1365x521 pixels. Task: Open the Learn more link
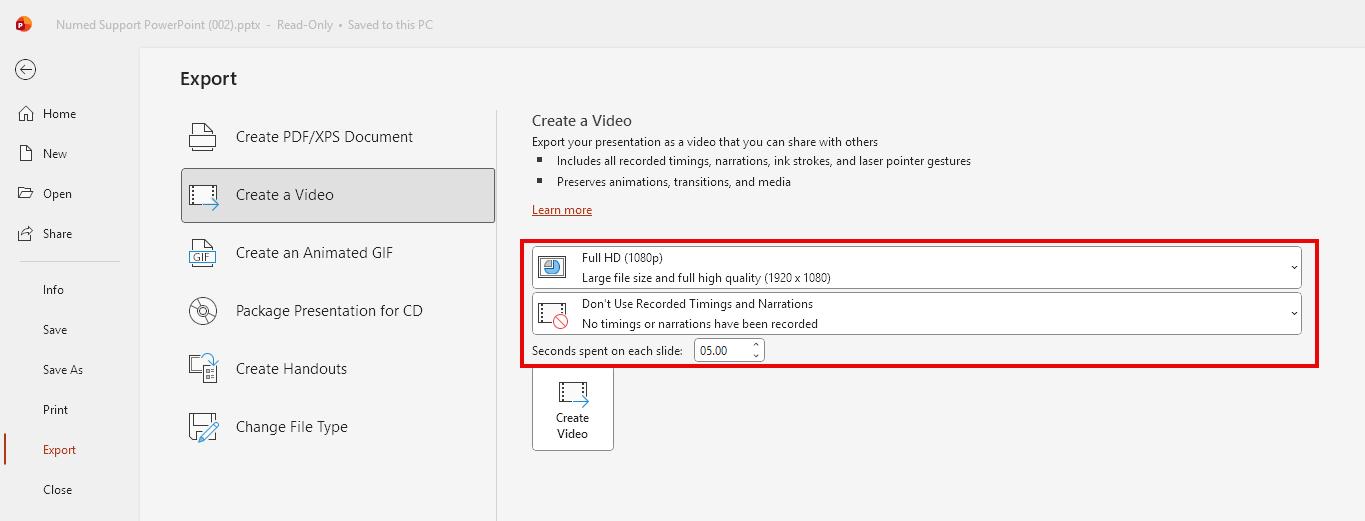(x=562, y=210)
